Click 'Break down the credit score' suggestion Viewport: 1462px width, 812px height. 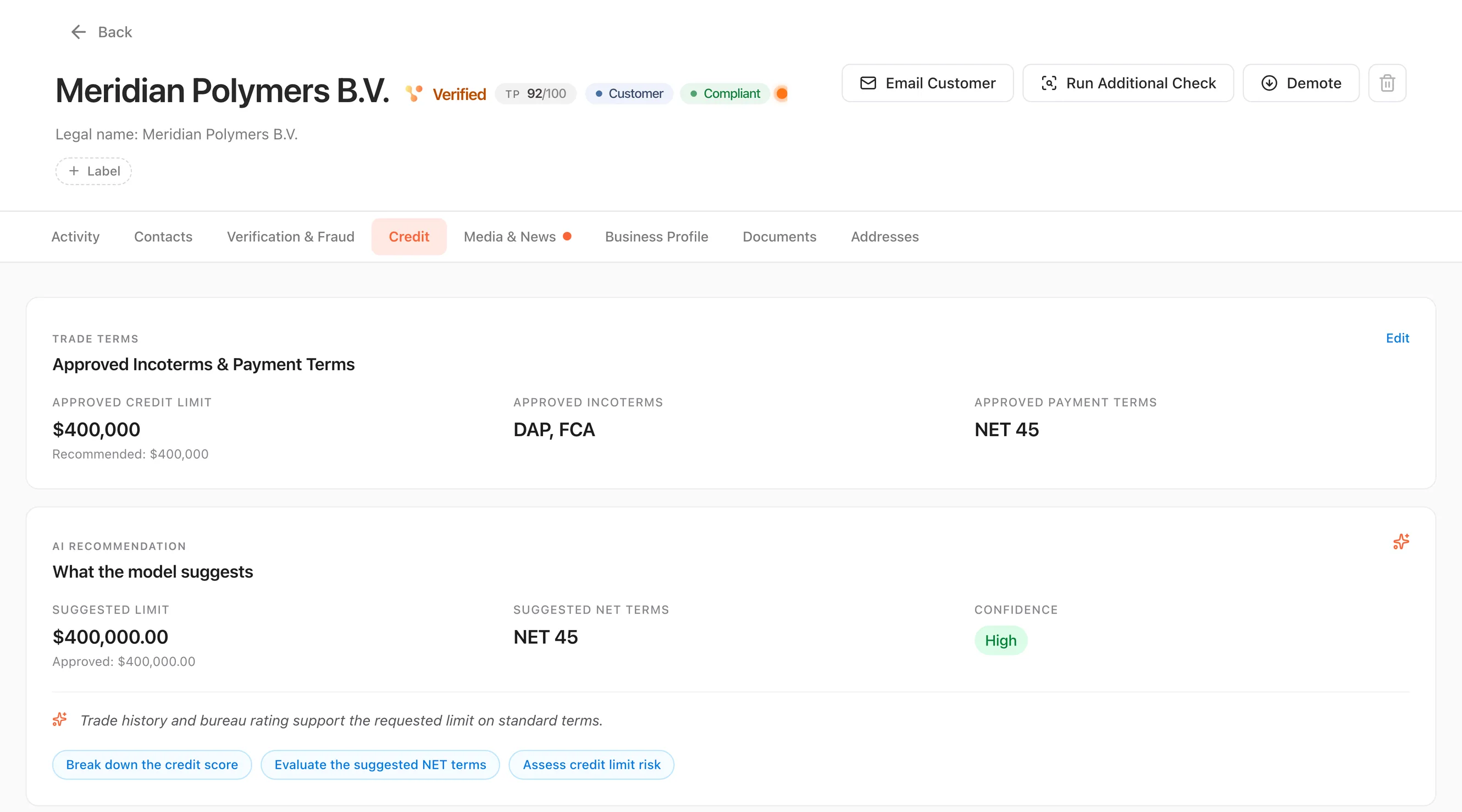tap(152, 764)
